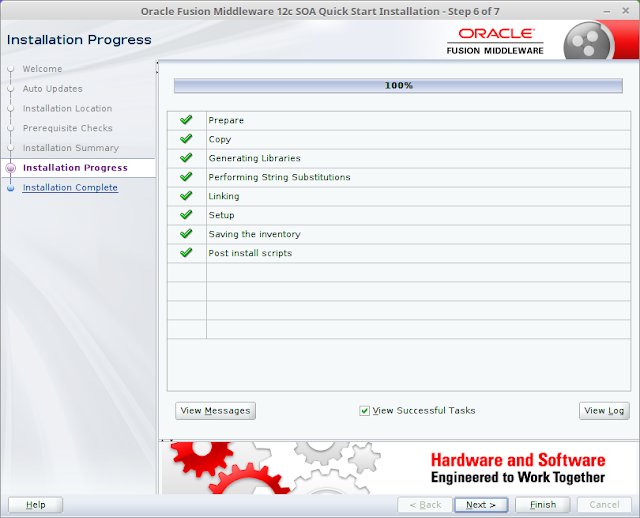Click the Generating Libraries row text
640x518 pixels.
(x=255, y=158)
